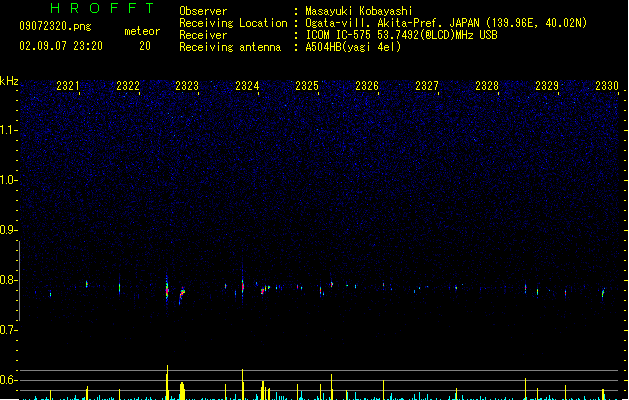Click the HROFFT title text
Screen dimensions: 629x400
pyautogui.click(x=102, y=8)
